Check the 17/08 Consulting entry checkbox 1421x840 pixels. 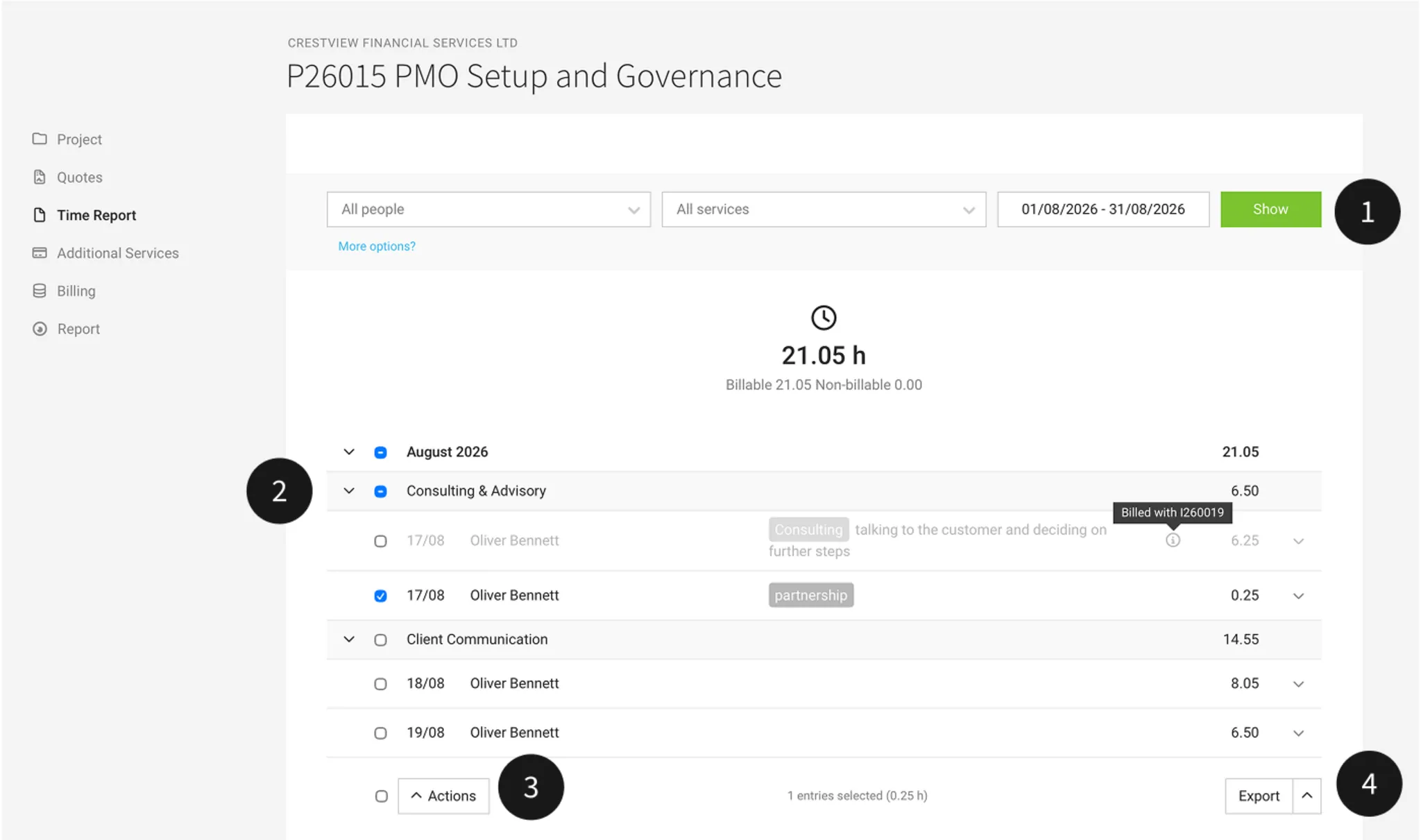pos(380,541)
